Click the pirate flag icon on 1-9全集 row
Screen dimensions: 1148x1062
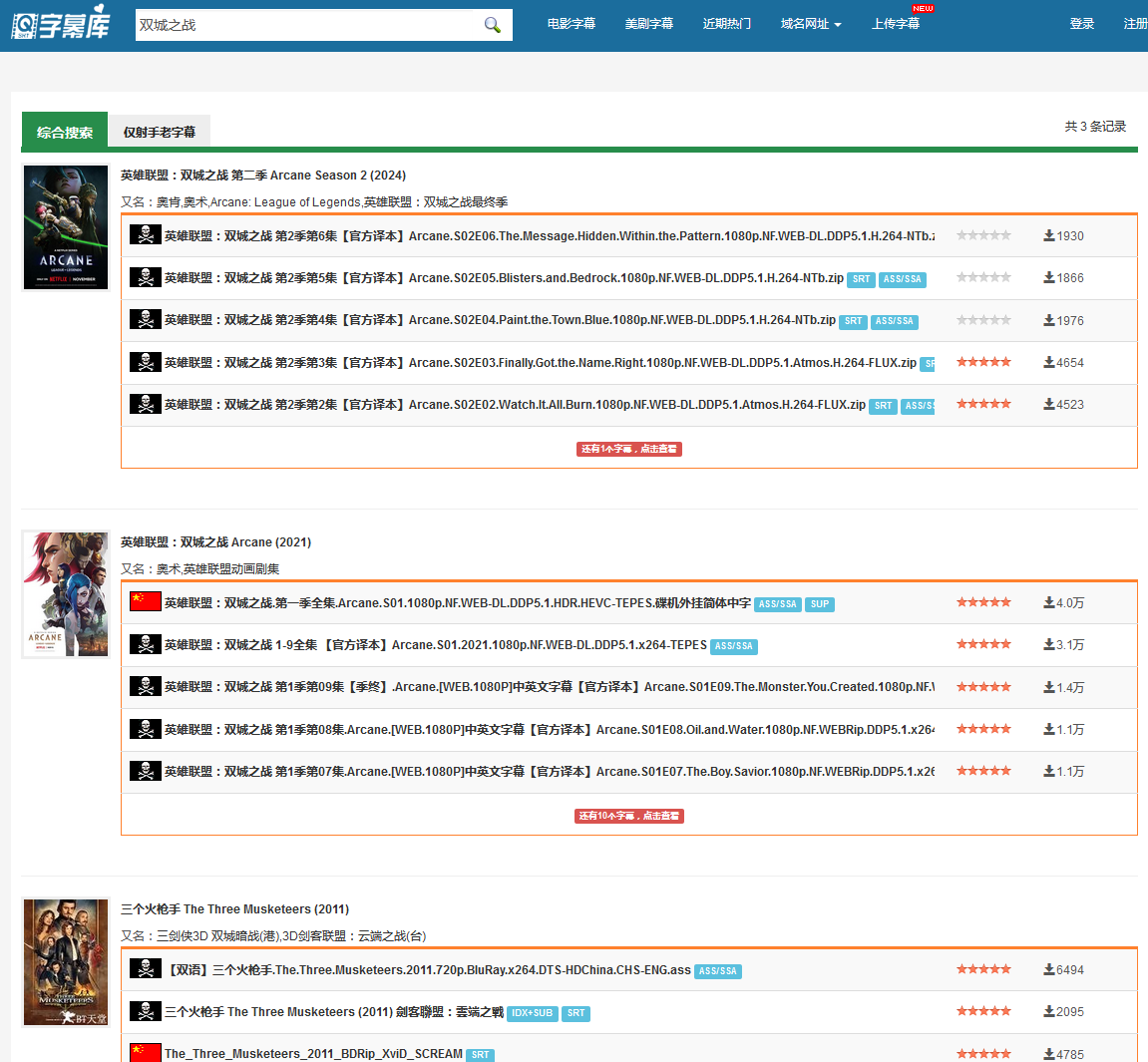(146, 644)
